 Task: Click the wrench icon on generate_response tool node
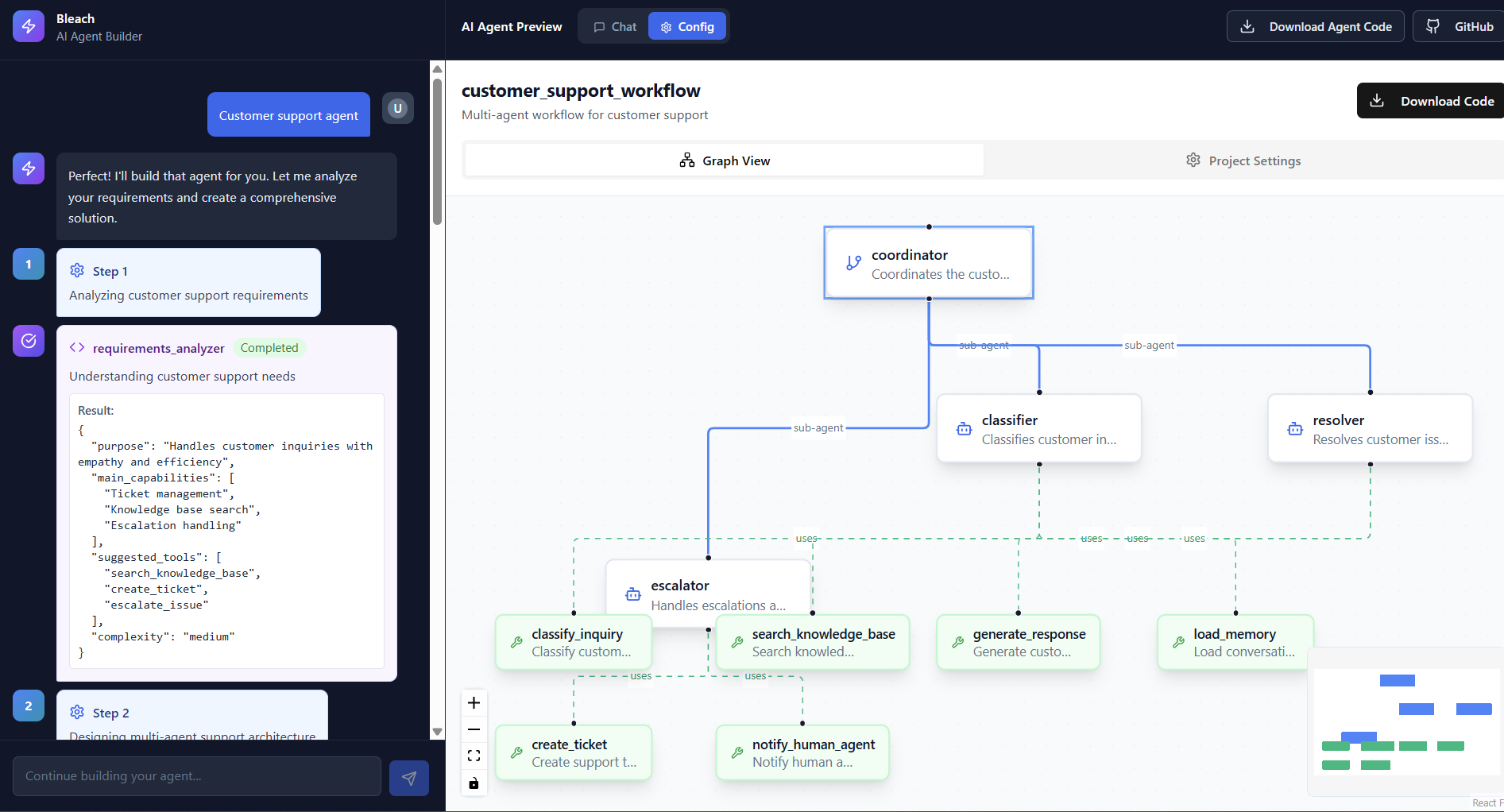tap(958, 642)
